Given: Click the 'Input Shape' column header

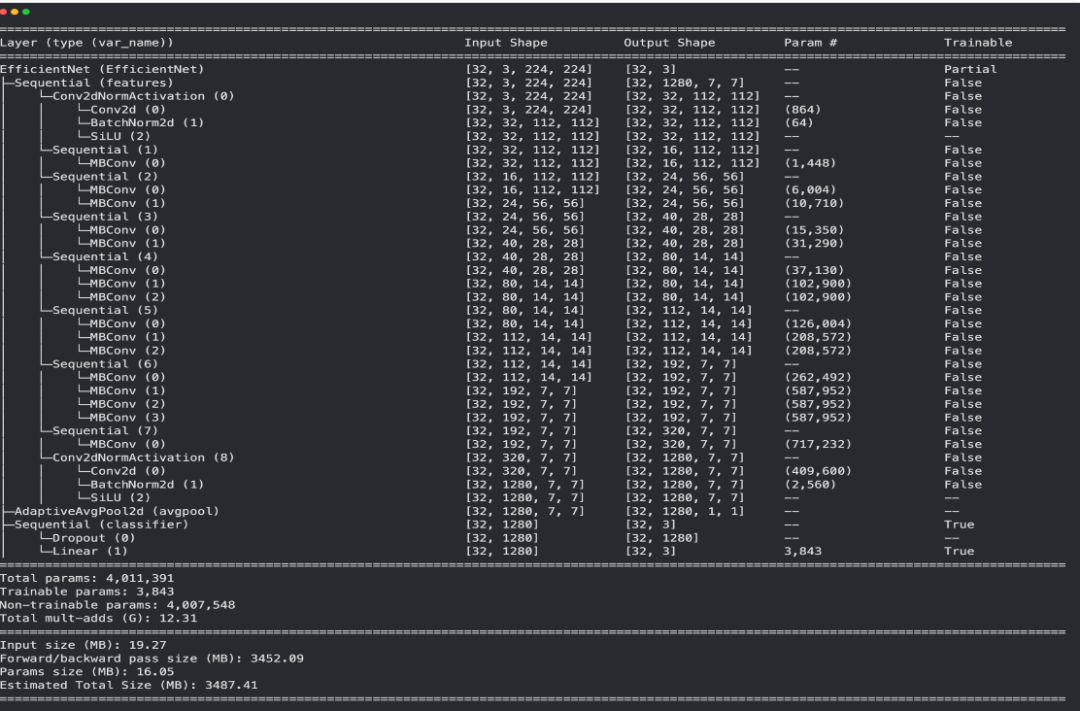Looking at the screenshot, I should pyautogui.click(x=506, y=43).
